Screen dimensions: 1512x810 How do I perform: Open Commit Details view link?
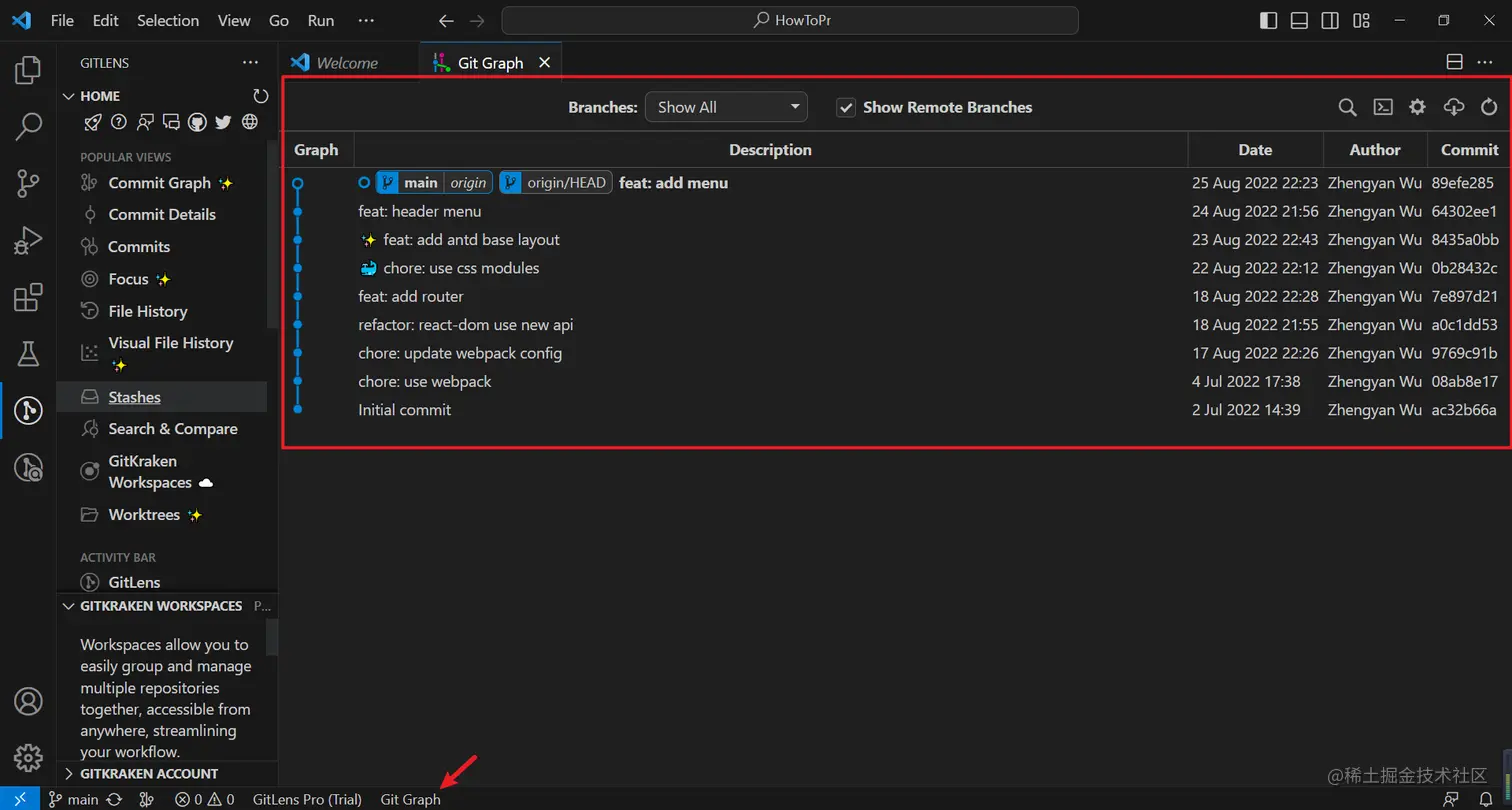pyautogui.click(x=162, y=214)
